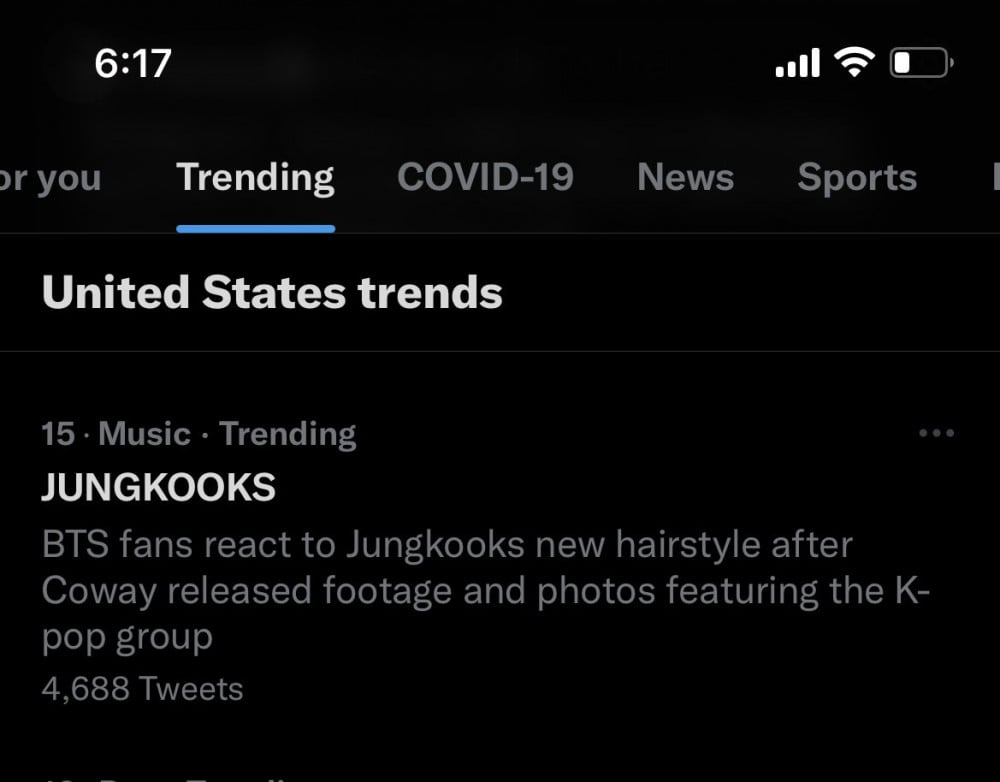Open more options for JUNGKOOKS trend

point(936,434)
